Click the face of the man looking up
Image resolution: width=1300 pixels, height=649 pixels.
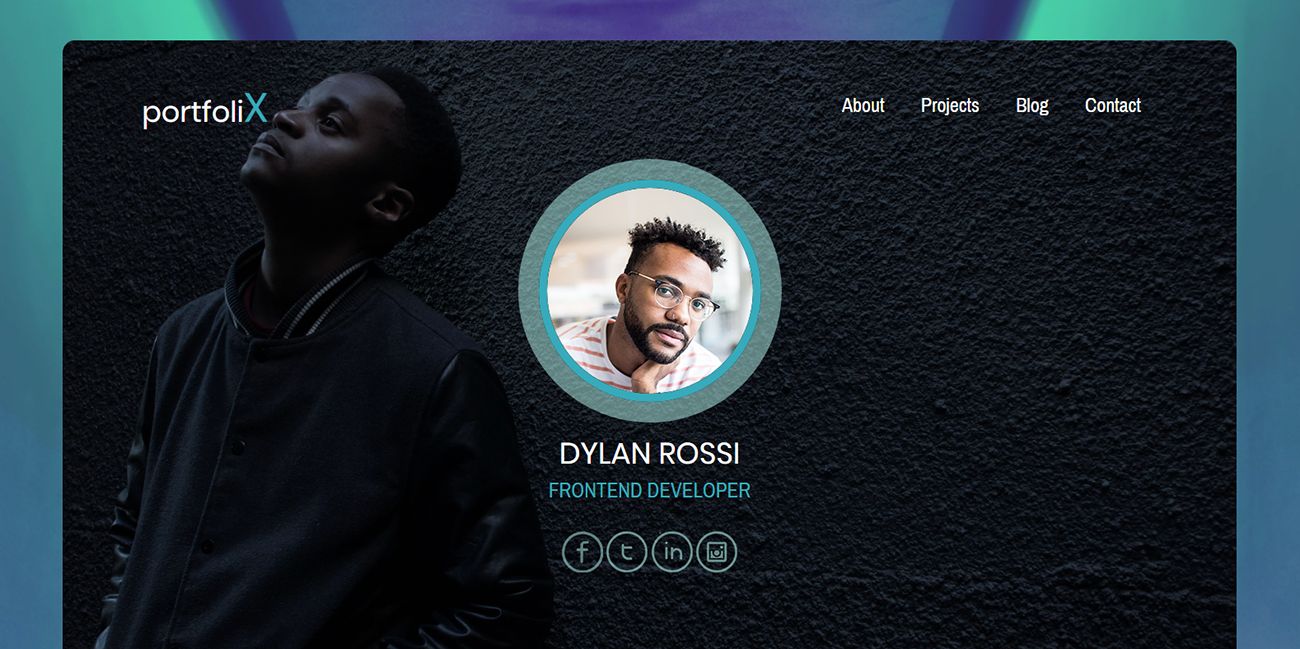(300, 135)
